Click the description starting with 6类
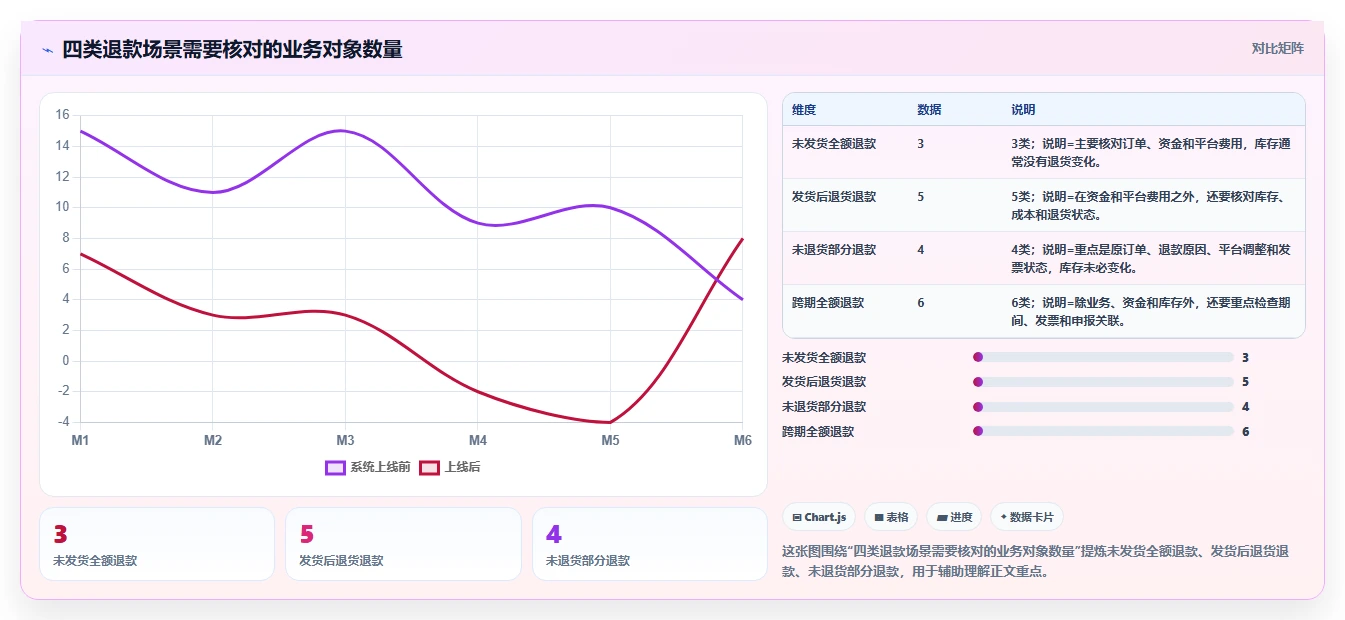The height and width of the screenshot is (620, 1345). pos(1150,311)
